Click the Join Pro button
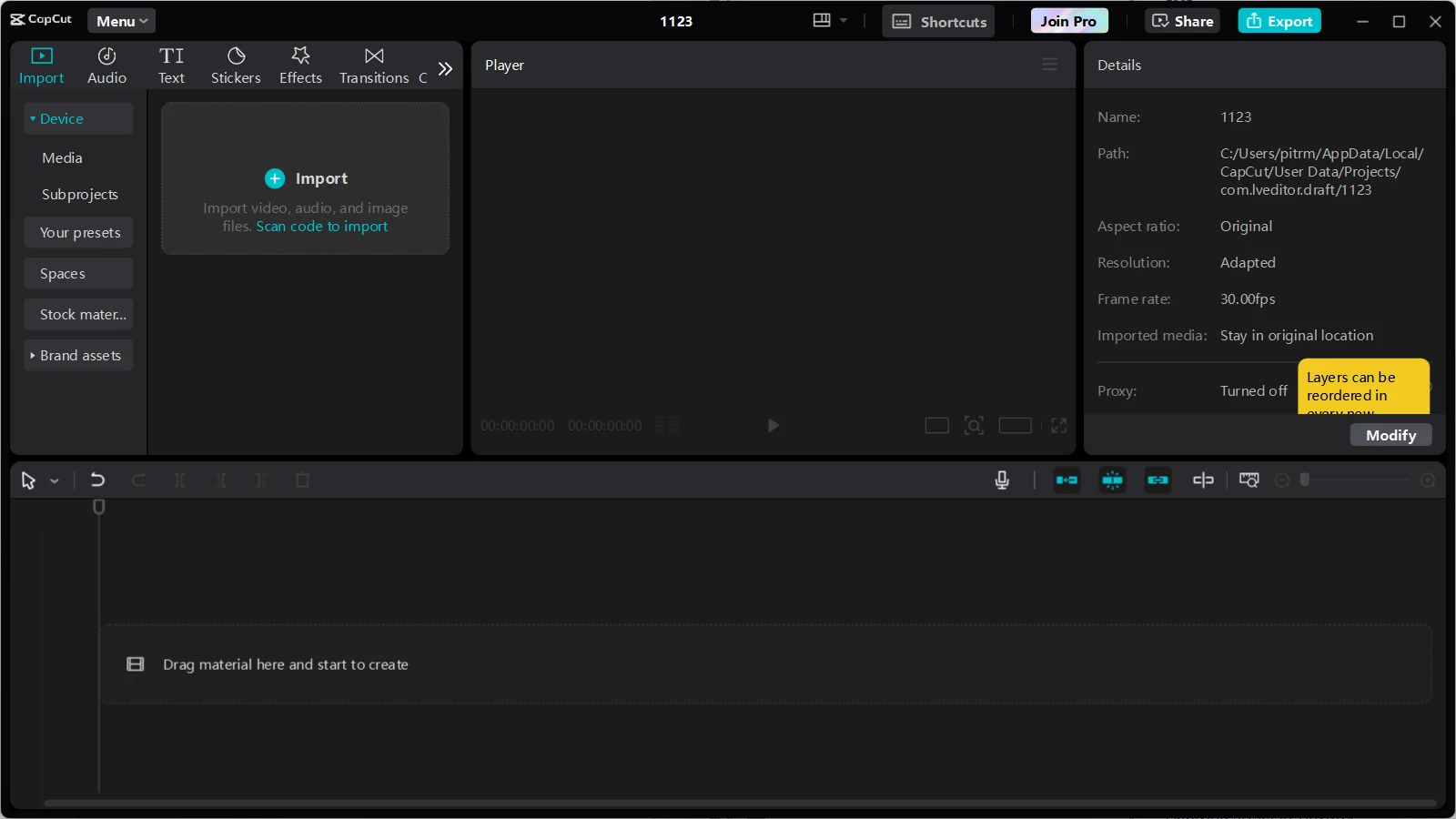Screen dimensions: 1456x819 pyautogui.click(x=1069, y=21)
